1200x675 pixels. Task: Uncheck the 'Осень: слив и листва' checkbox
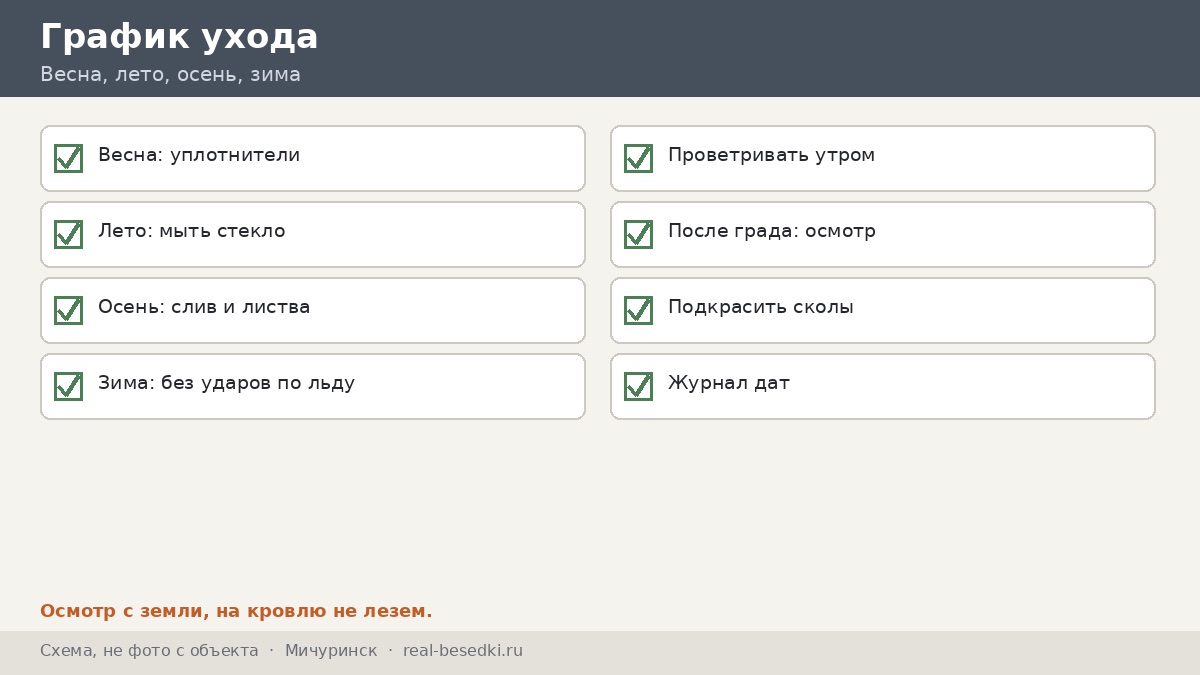click(x=68, y=310)
